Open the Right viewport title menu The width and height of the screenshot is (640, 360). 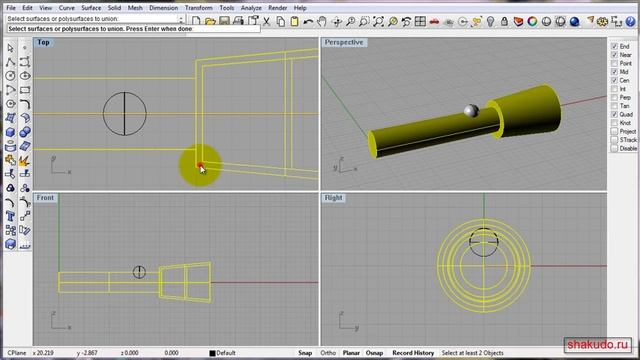[x=333, y=198]
